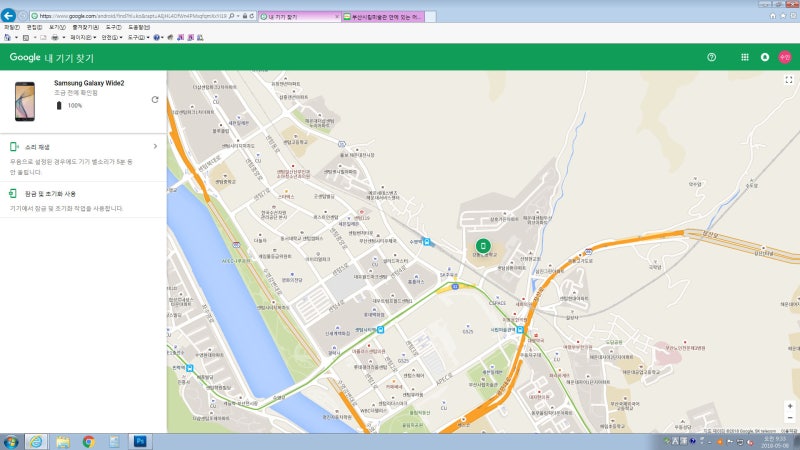Click the 잠금 및 초기화 lock icon
Image resolution: width=800 pixels, height=450 pixels.
pos(13,193)
